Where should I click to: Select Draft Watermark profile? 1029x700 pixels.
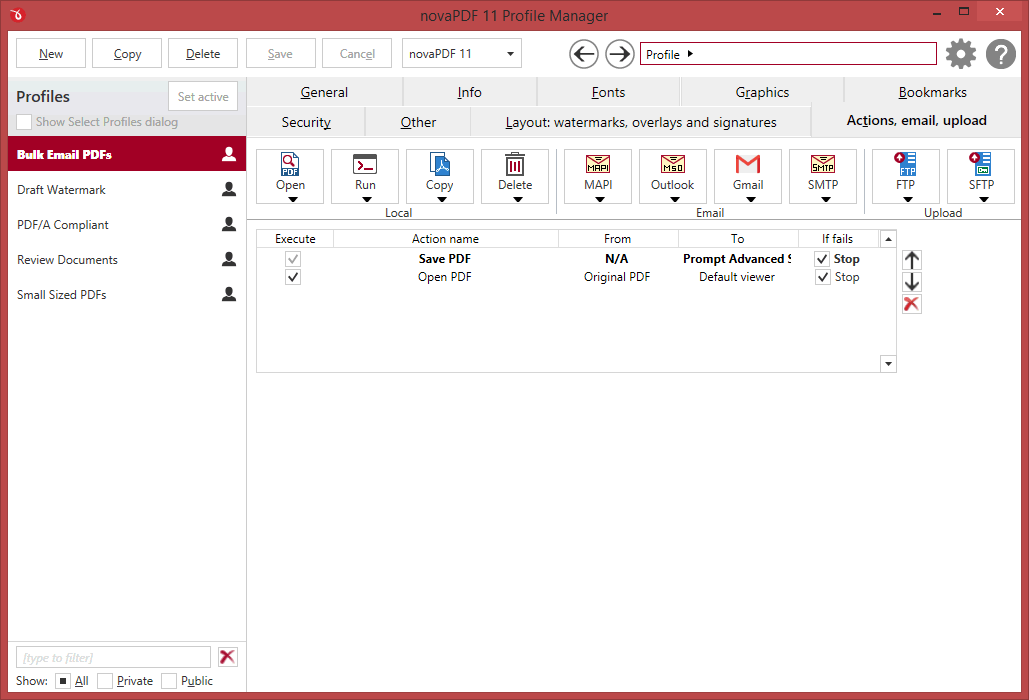(x=127, y=190)
